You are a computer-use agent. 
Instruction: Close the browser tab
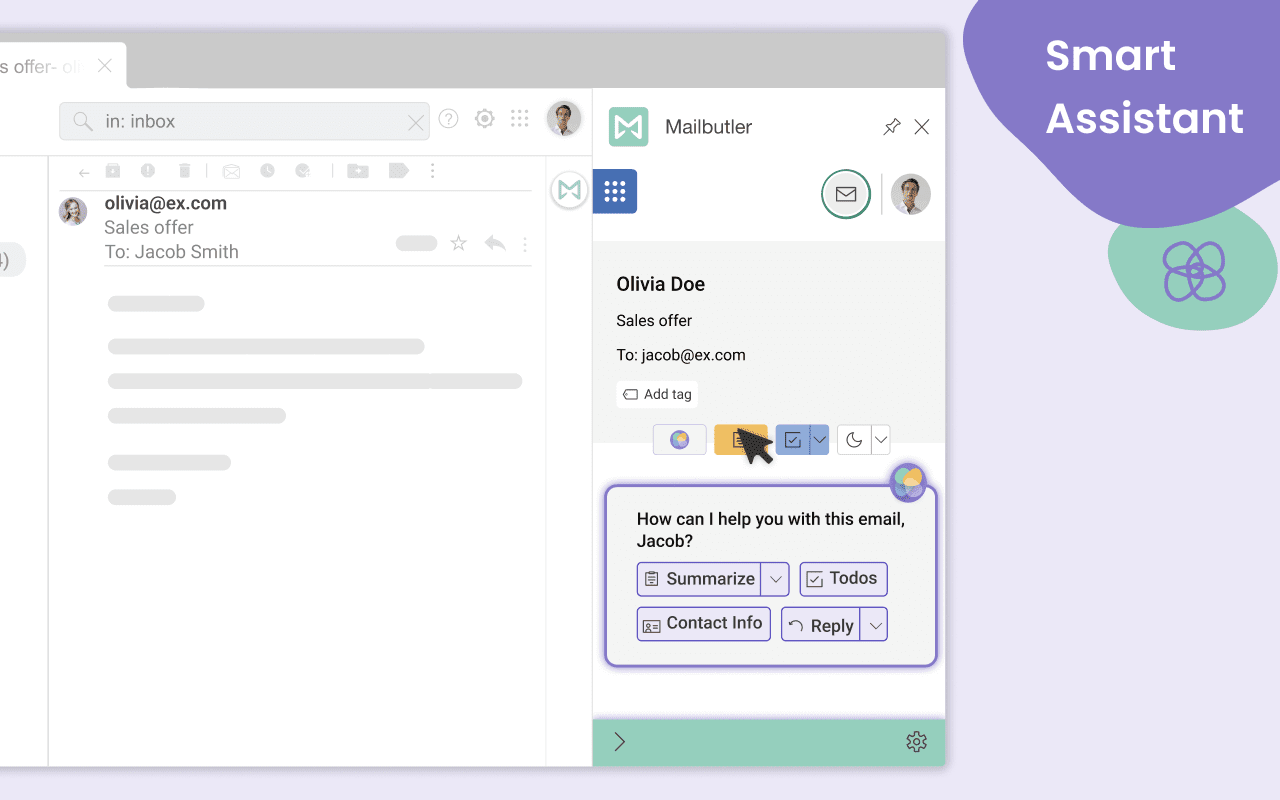point(105,67)
